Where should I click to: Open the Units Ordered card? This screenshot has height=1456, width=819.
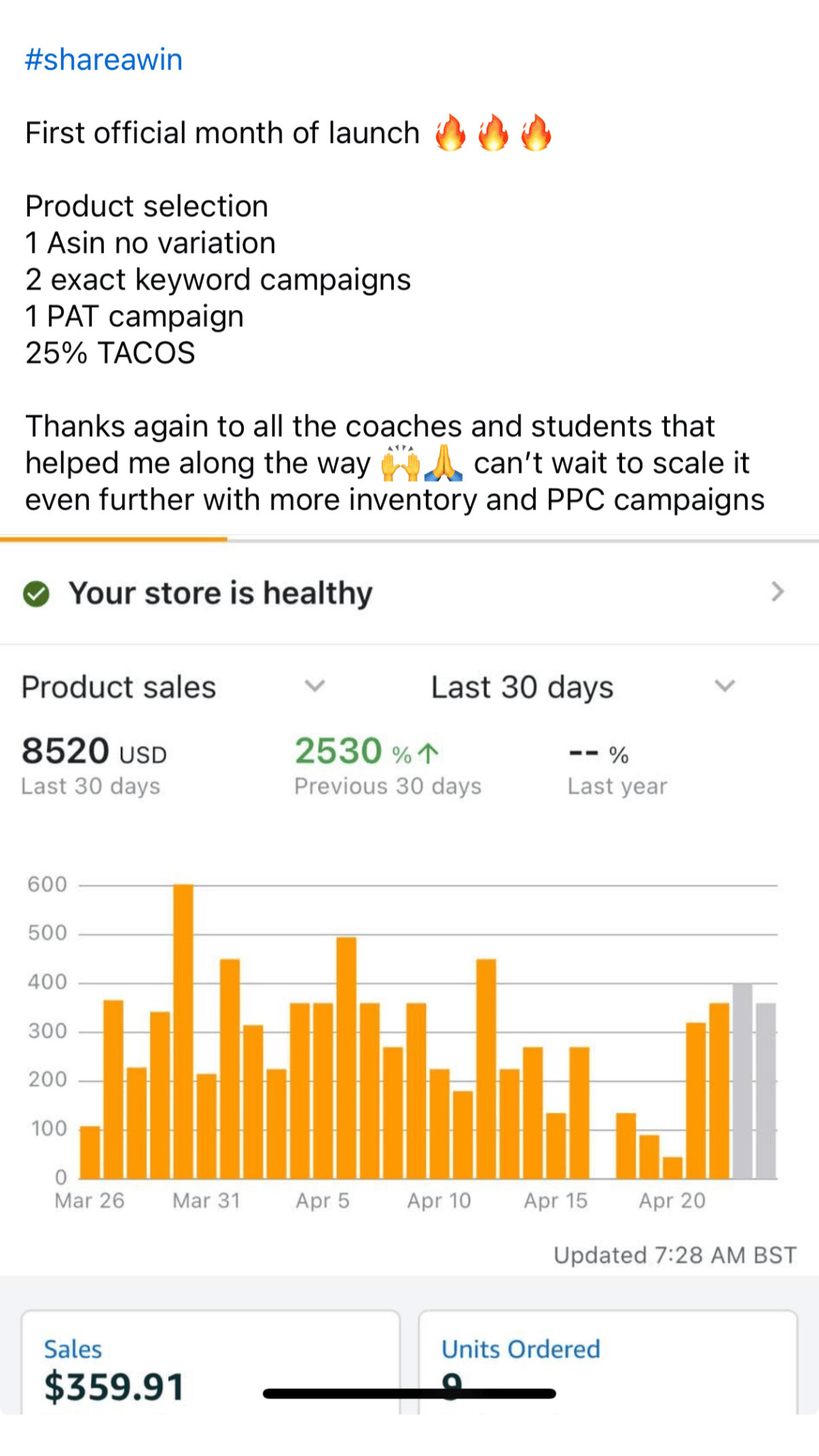(x=608, y=1361)
